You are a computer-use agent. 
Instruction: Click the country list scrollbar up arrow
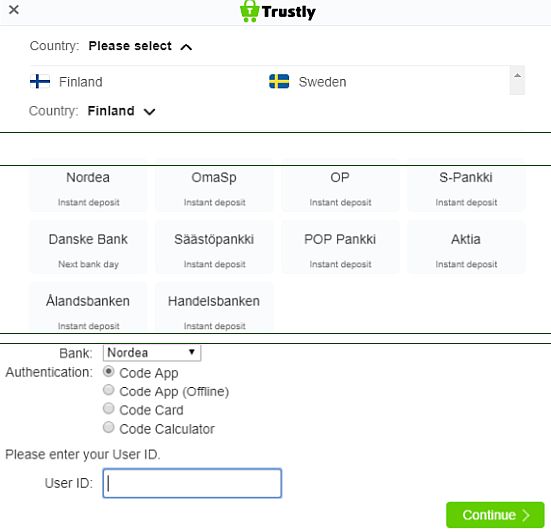[x=517, y=76]
